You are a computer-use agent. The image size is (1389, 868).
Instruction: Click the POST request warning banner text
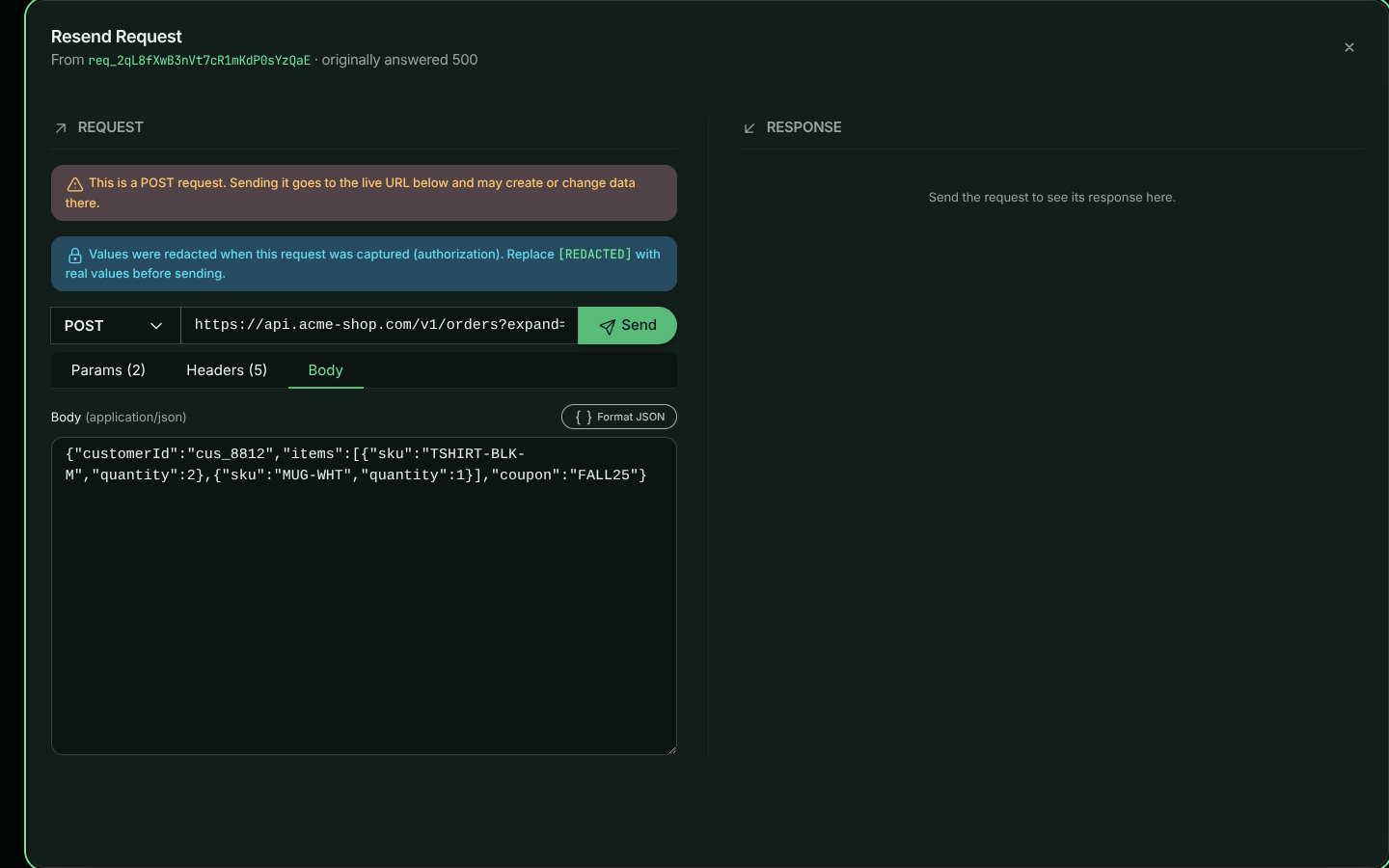pyautogui.click(x=350, y=193)
